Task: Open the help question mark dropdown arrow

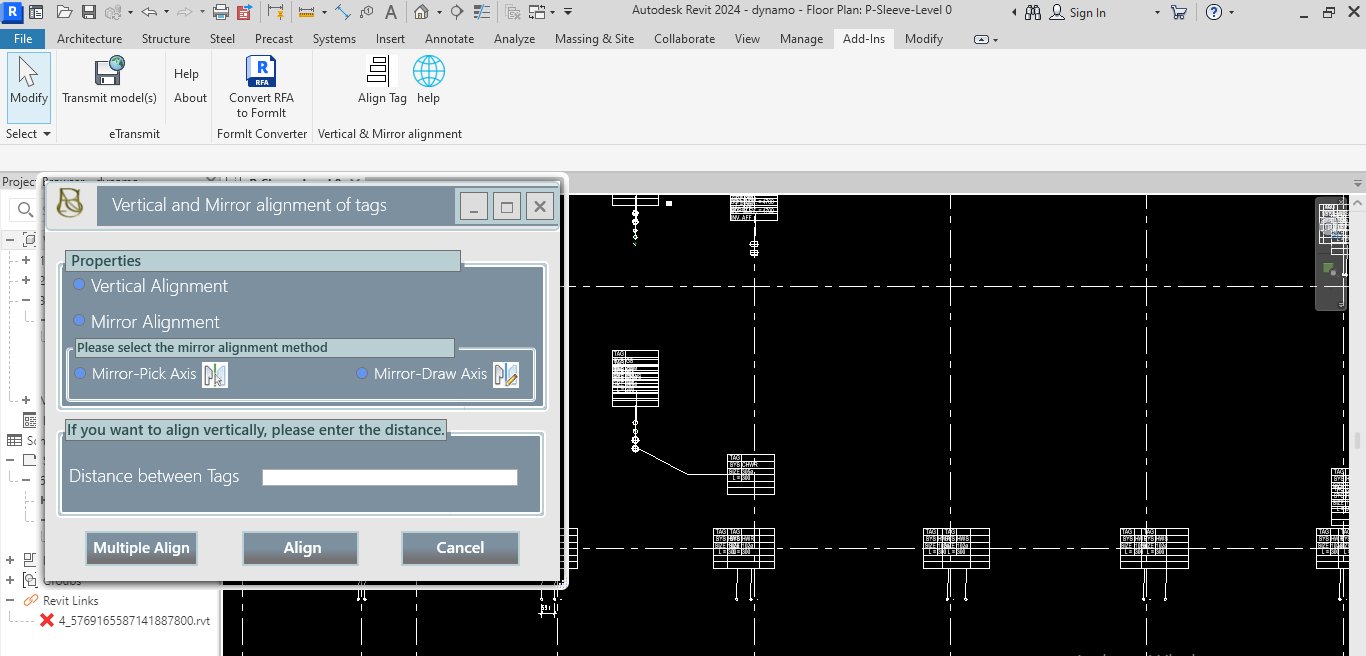Action: pos(1231,13)
